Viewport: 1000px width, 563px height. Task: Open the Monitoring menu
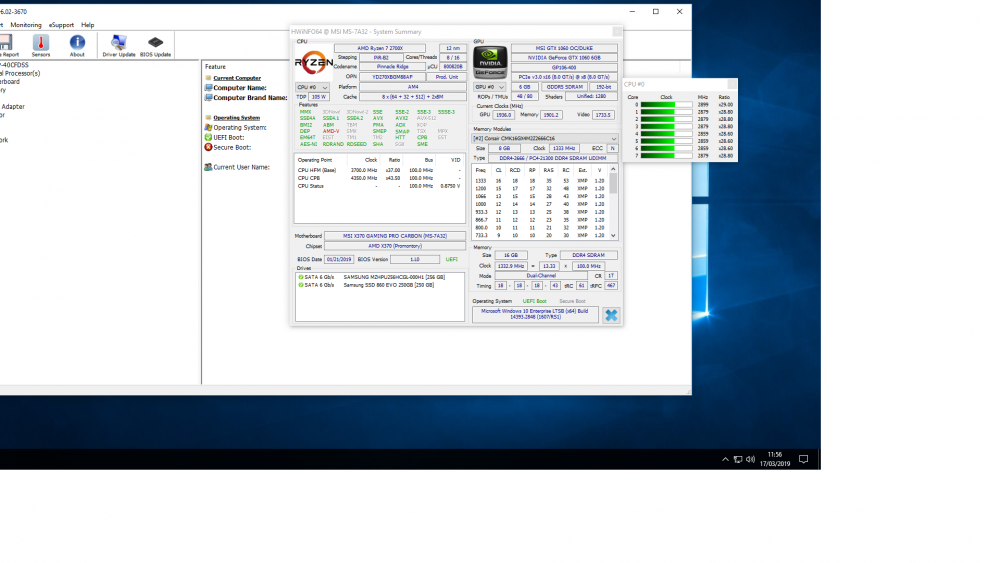pos(26,24)
